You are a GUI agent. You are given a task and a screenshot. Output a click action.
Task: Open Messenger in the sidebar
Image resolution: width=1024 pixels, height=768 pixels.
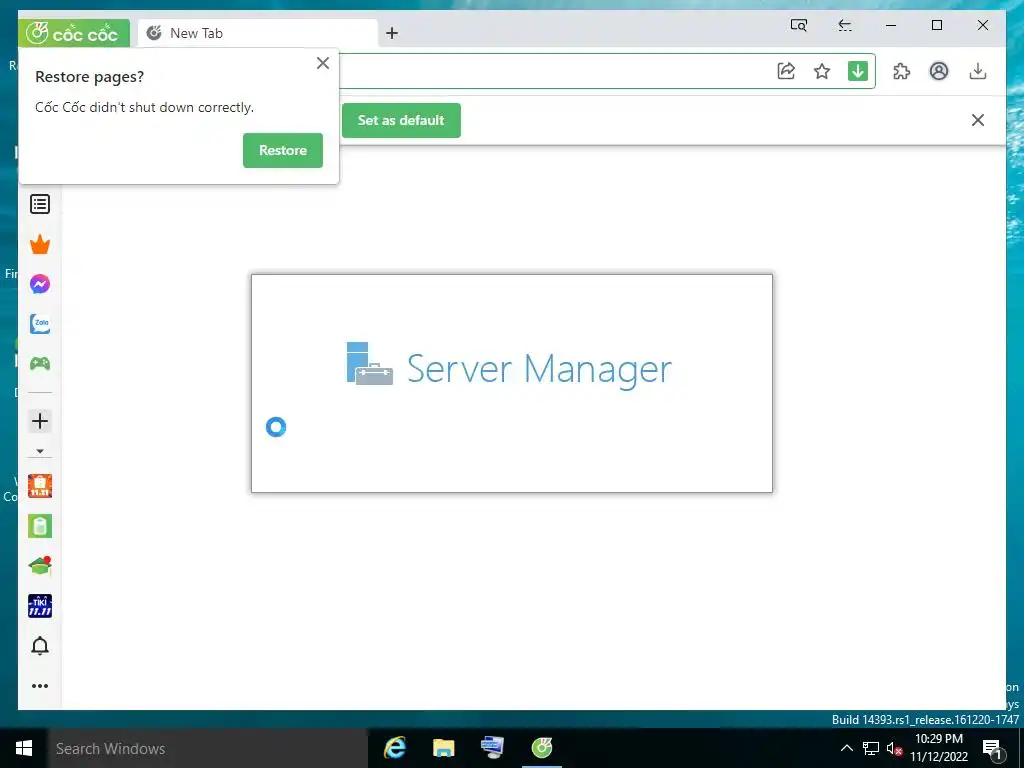pos(40,284)
